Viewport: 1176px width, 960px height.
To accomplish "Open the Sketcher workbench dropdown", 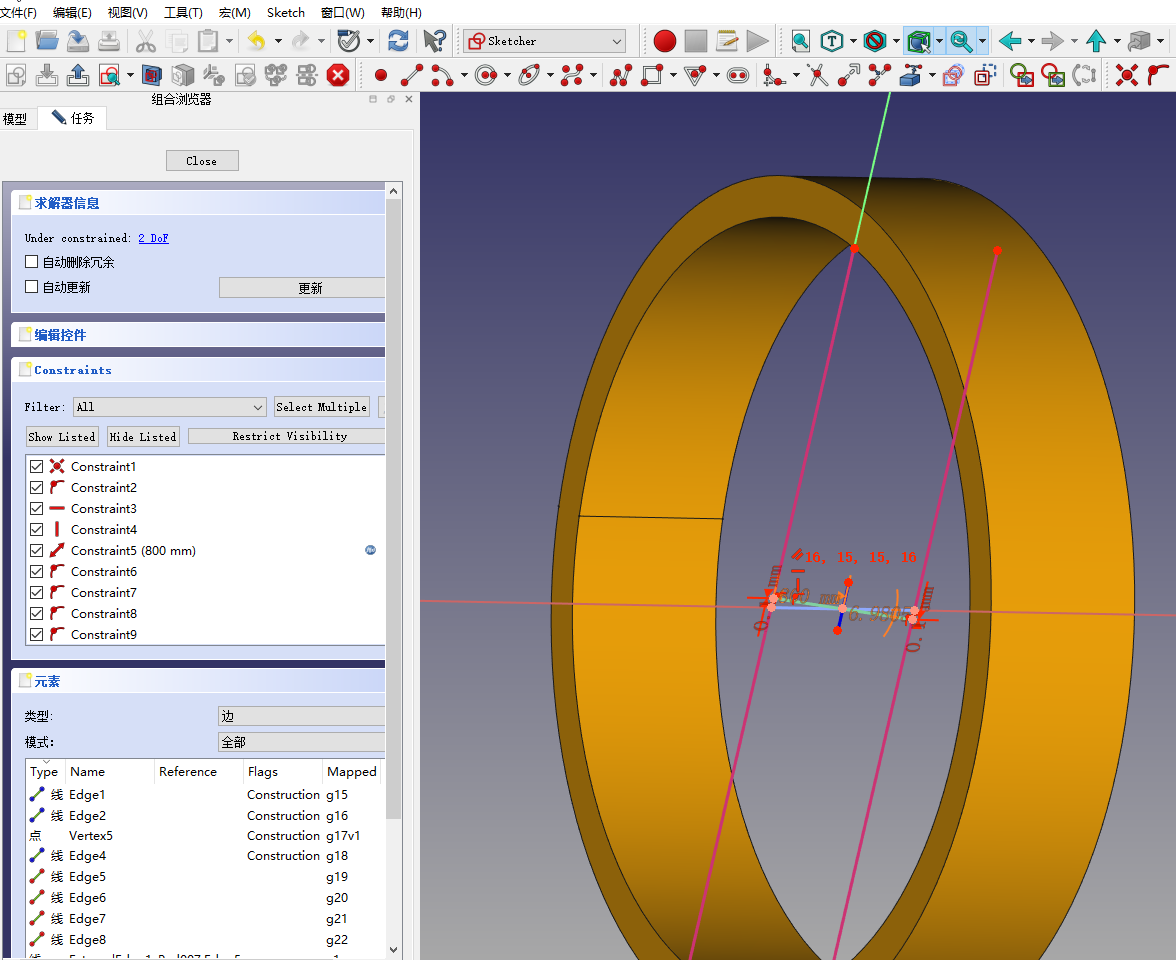I will 544,41.
